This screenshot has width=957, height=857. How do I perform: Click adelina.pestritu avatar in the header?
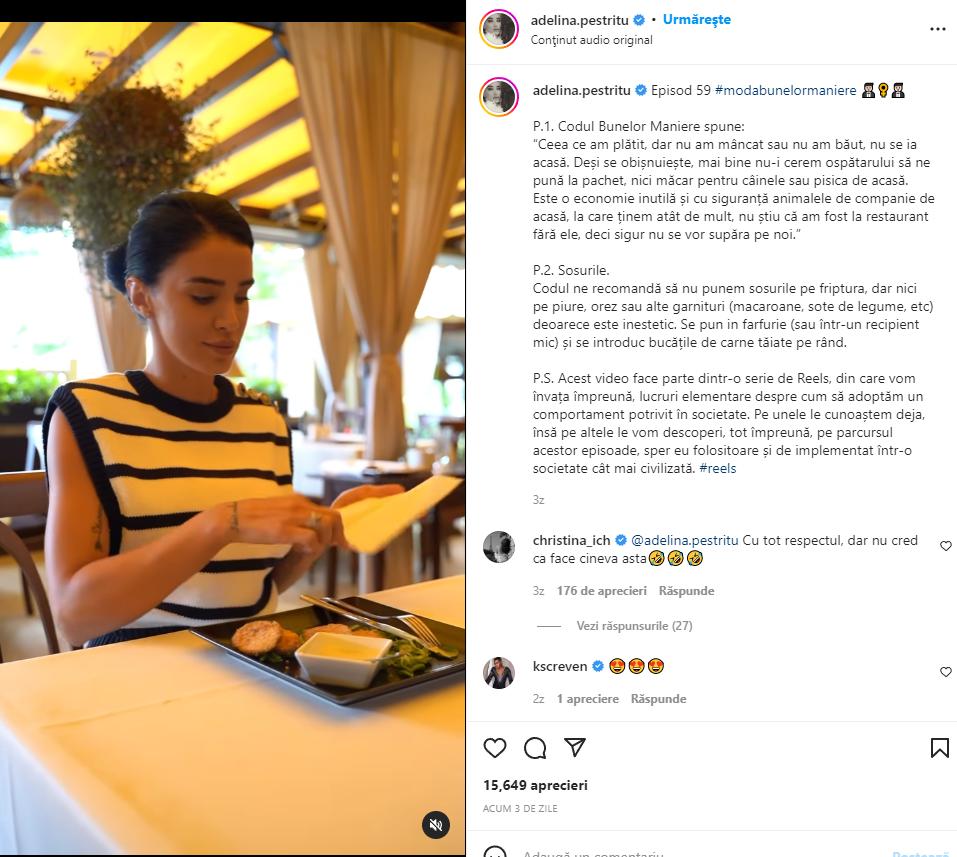499,29
